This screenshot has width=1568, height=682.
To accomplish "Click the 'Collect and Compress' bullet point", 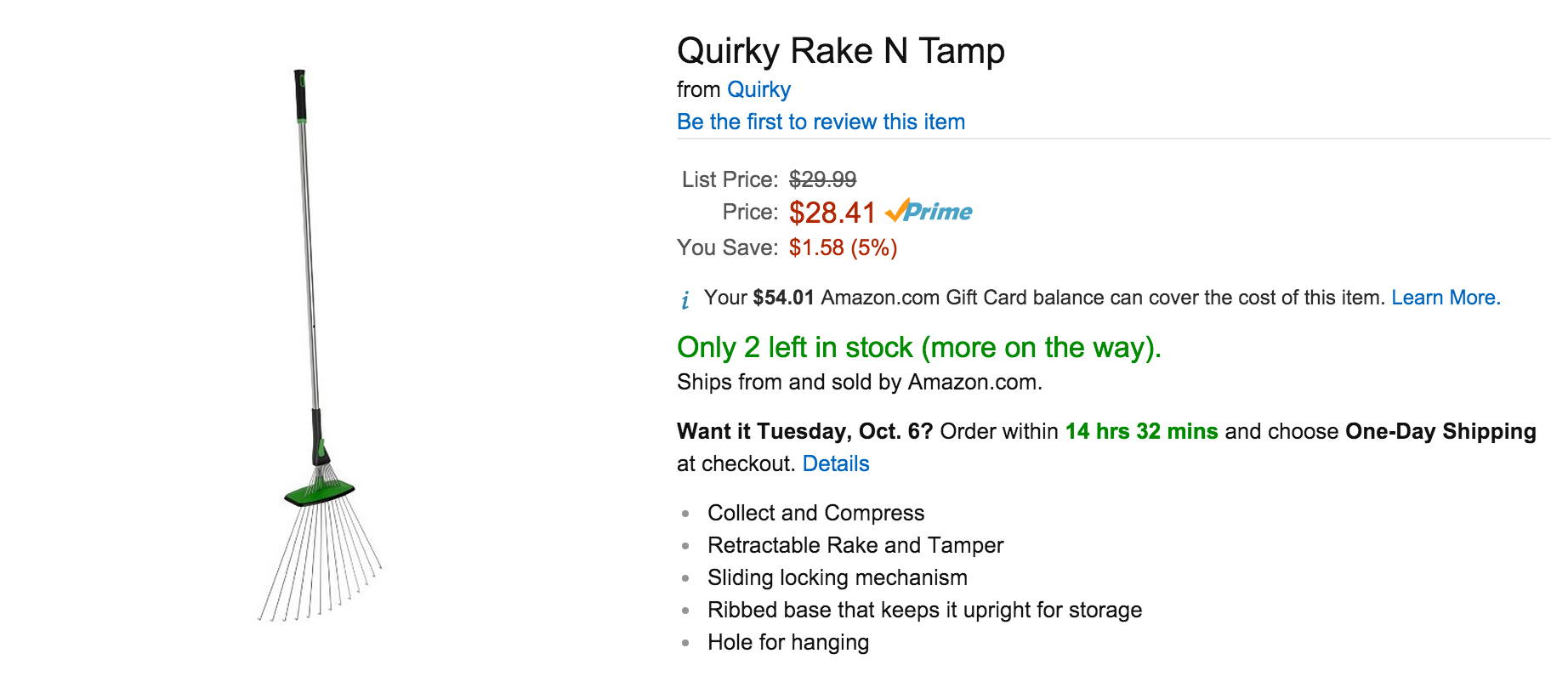I will (x=815, y=513).
